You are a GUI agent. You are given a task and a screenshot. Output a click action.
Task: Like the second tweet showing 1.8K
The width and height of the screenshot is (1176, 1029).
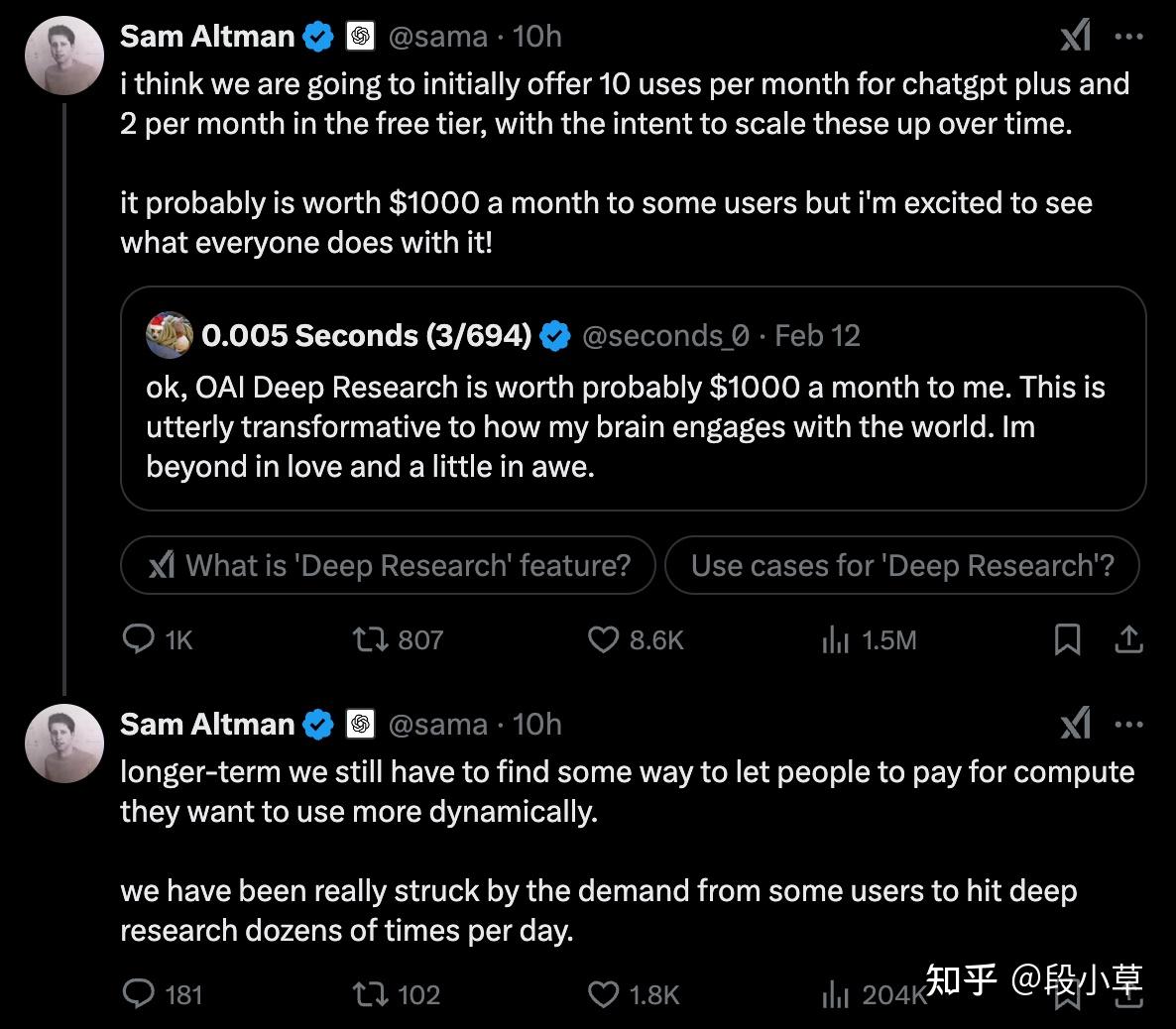coord(602,994)
